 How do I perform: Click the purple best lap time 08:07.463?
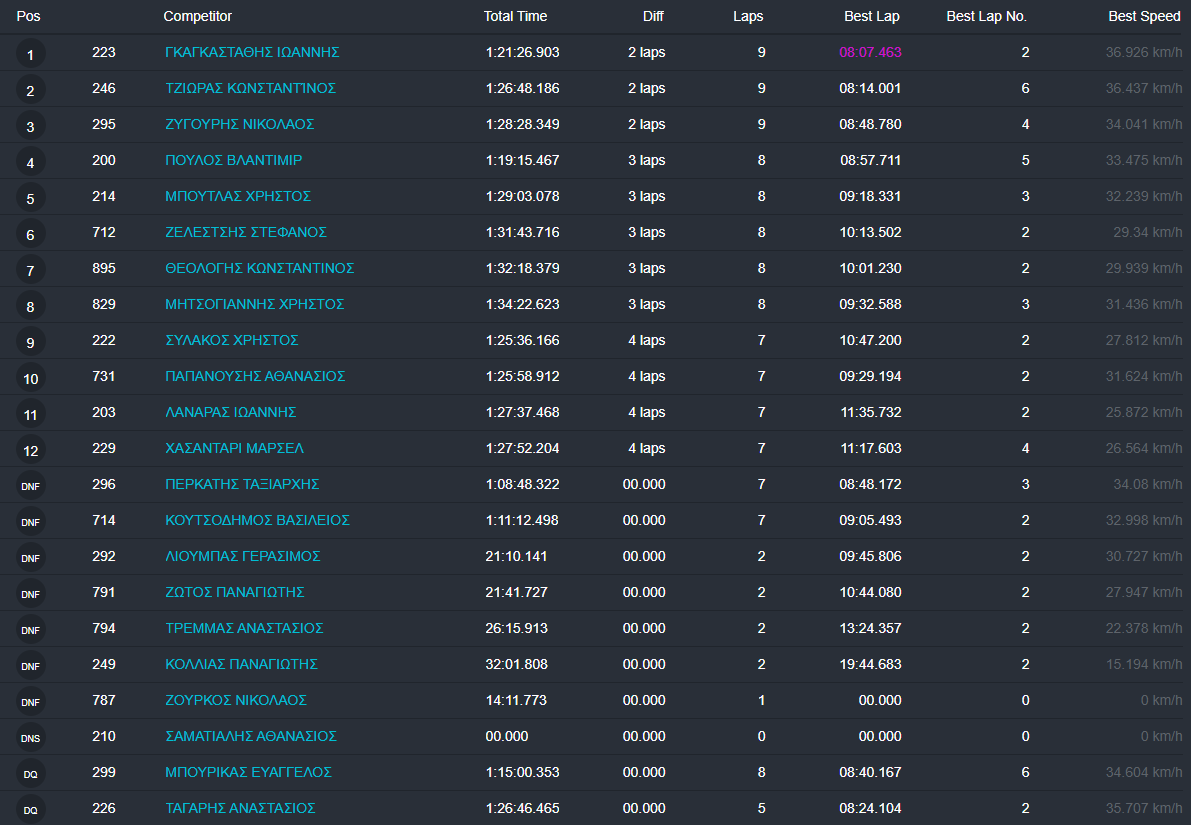(x=870, y=52)
